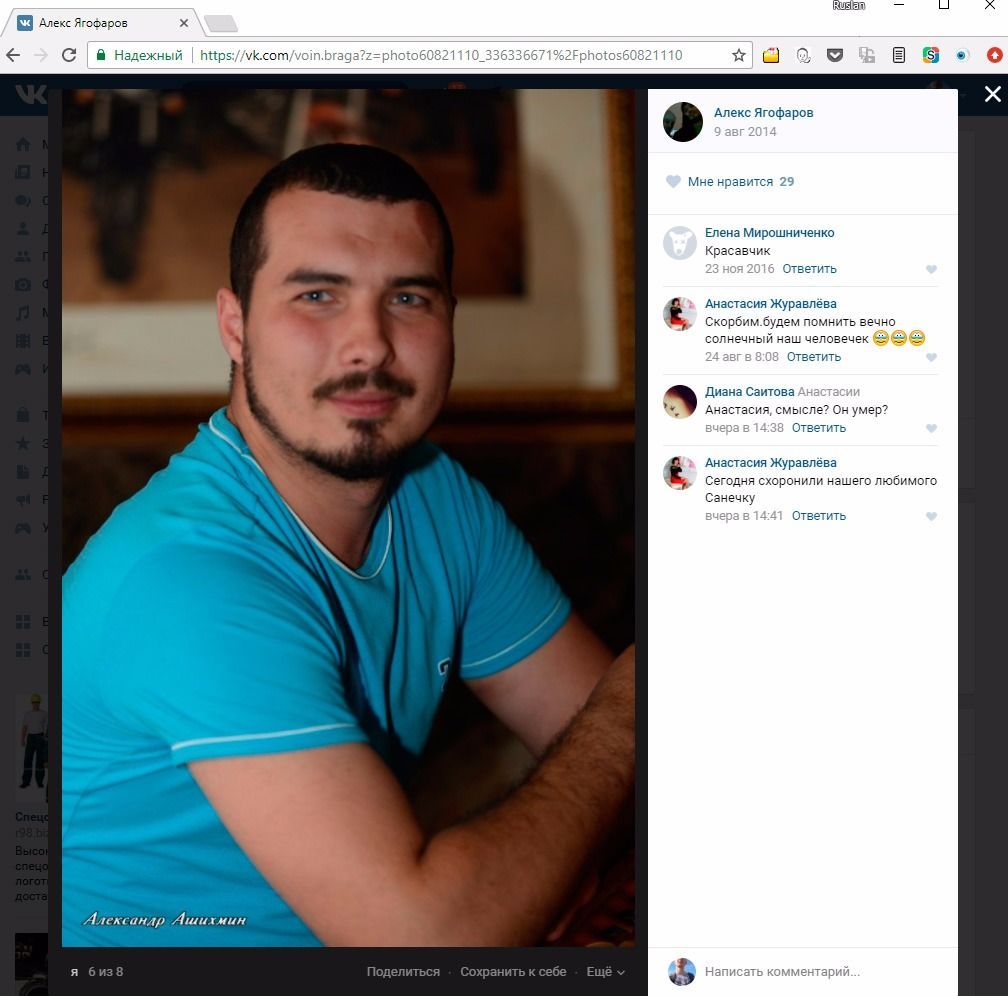This screenshot has width=1008, height=996.
Task: Reload the page in the browser
Action: pos(69,56)
